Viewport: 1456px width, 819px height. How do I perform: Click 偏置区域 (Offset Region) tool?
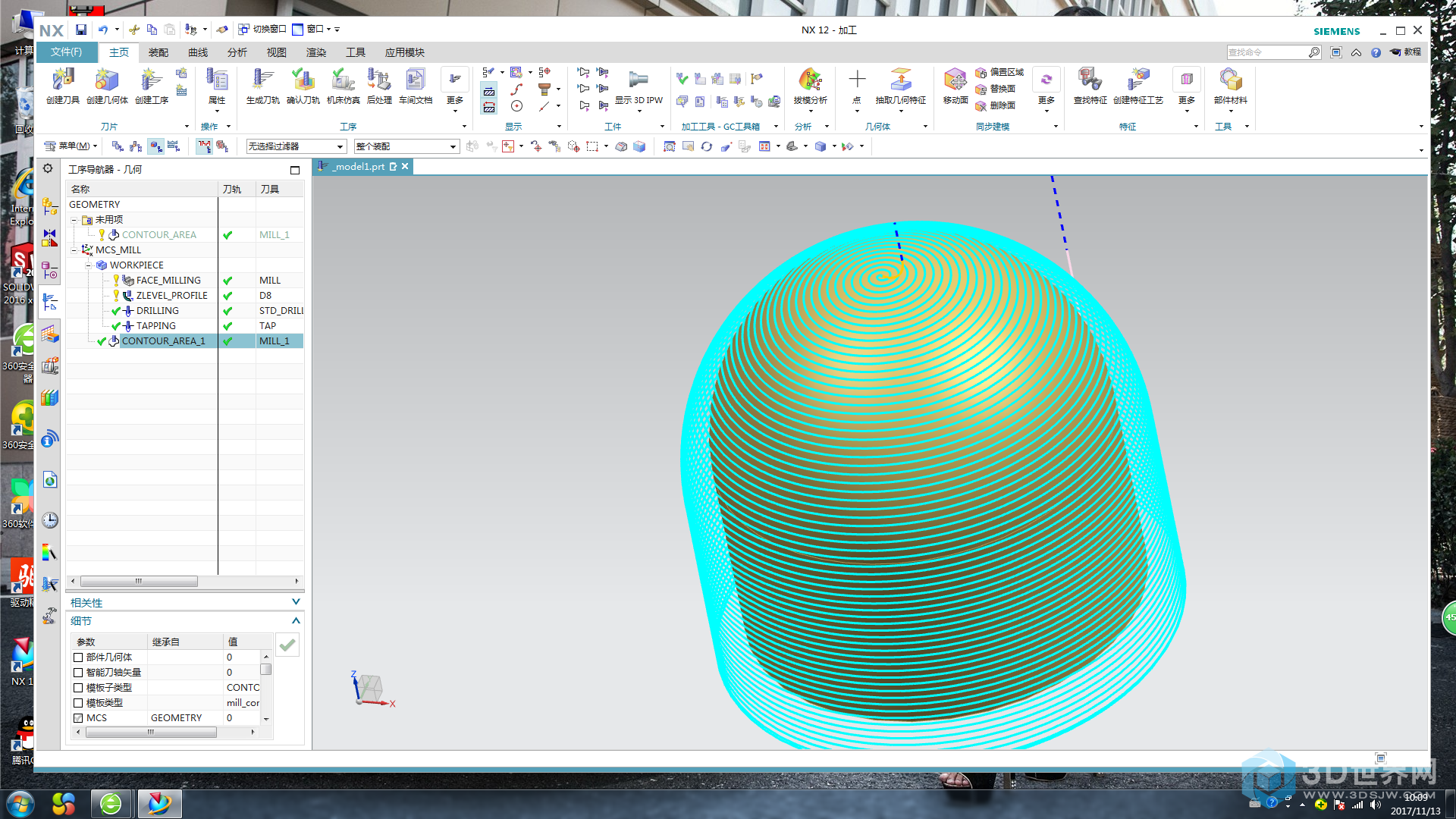(x=999, y=72)
